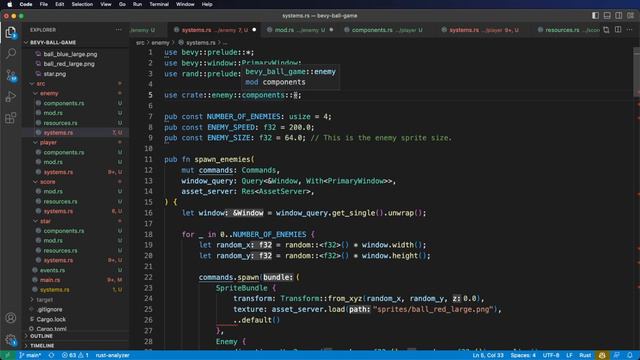Click Ln 5, Col 33 cursor position

point(488,356)
